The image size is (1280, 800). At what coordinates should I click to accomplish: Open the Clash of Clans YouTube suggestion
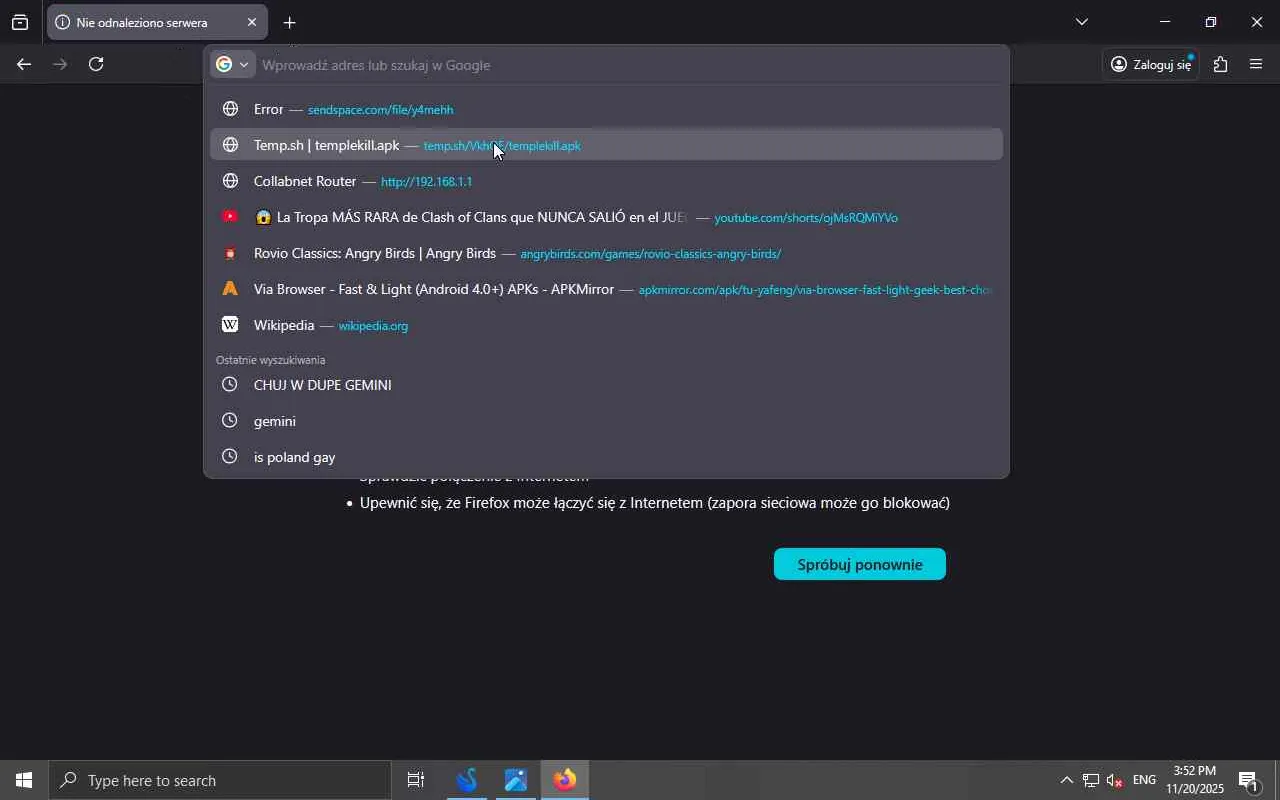[606, 217]
